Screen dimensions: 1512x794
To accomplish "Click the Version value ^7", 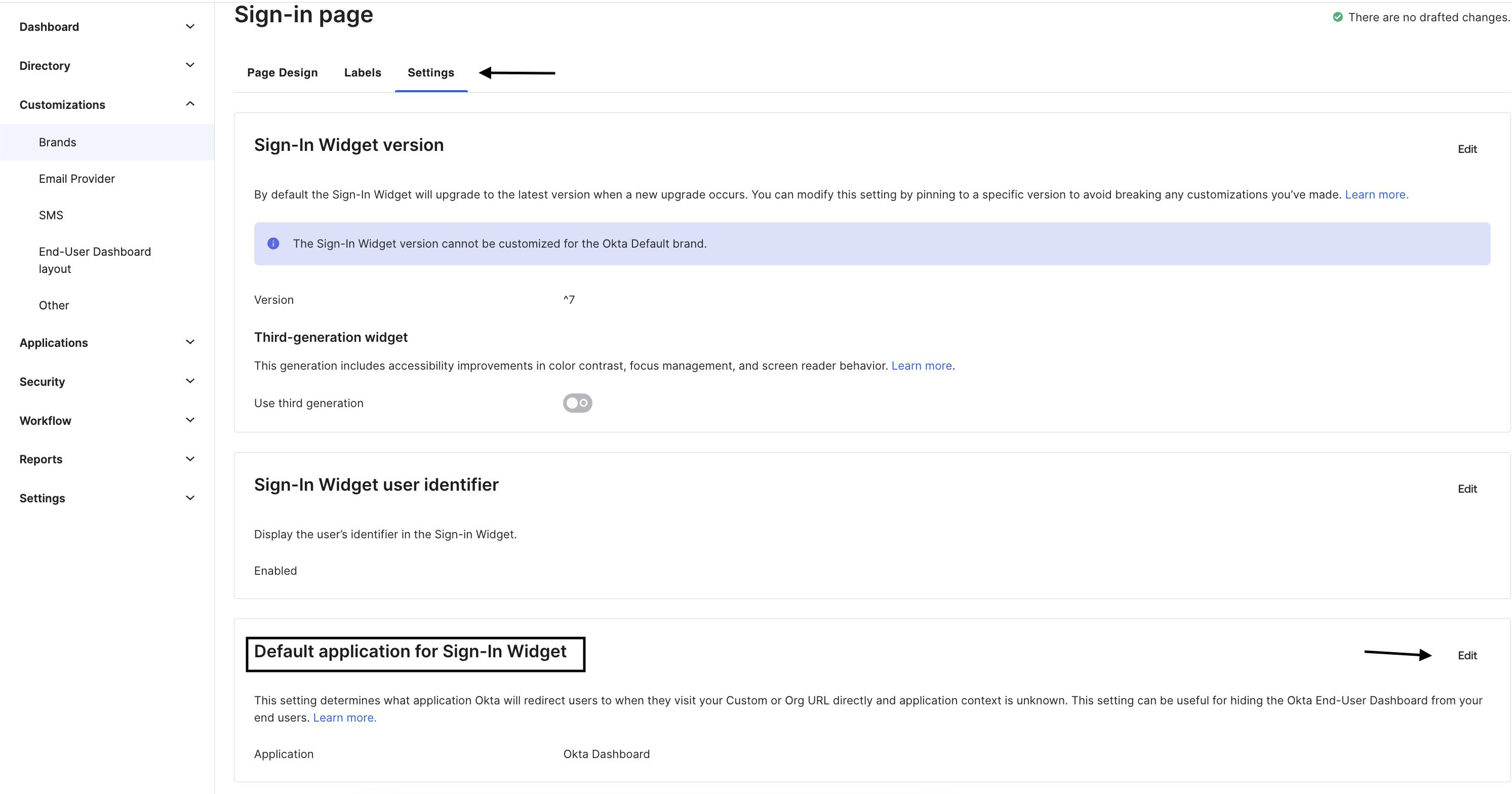I will (569, 300).
